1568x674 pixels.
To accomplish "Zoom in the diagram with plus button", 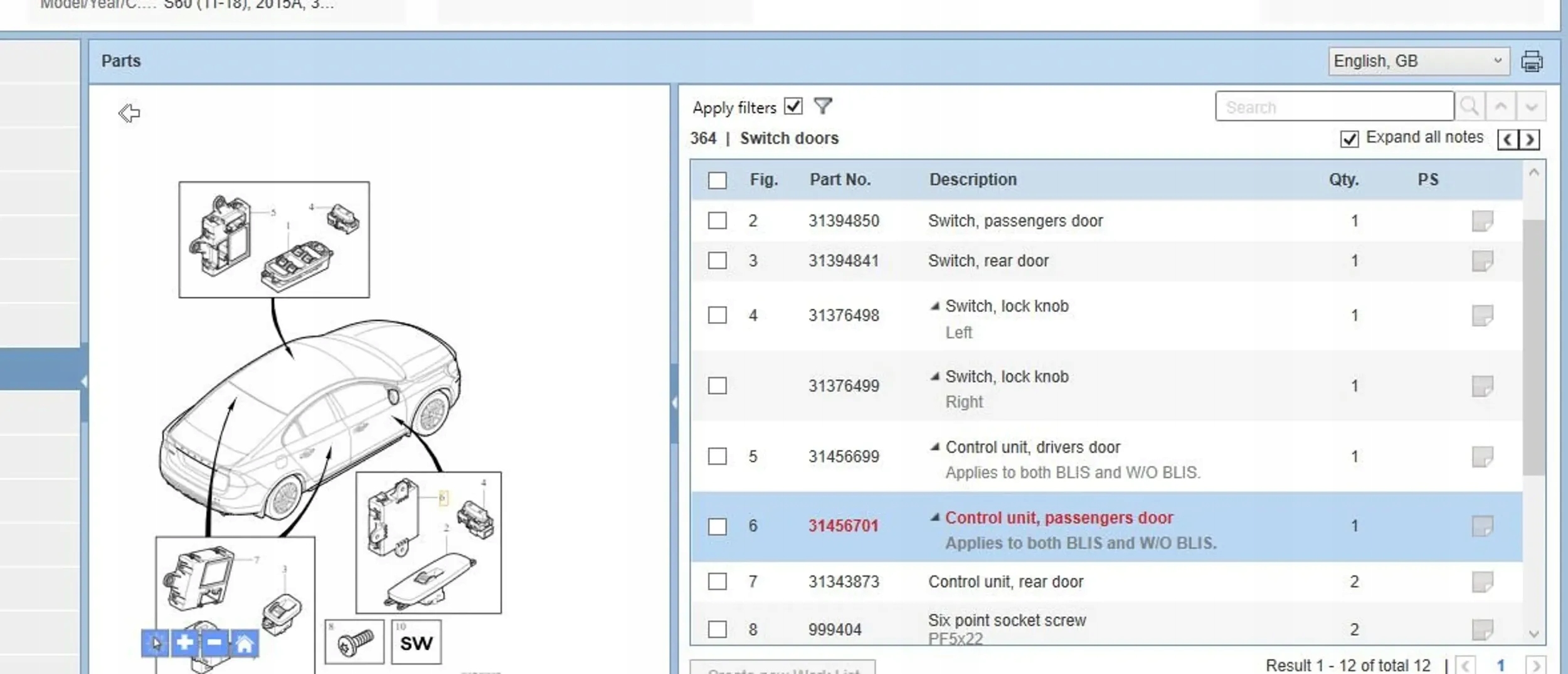I will click(185, 643).
